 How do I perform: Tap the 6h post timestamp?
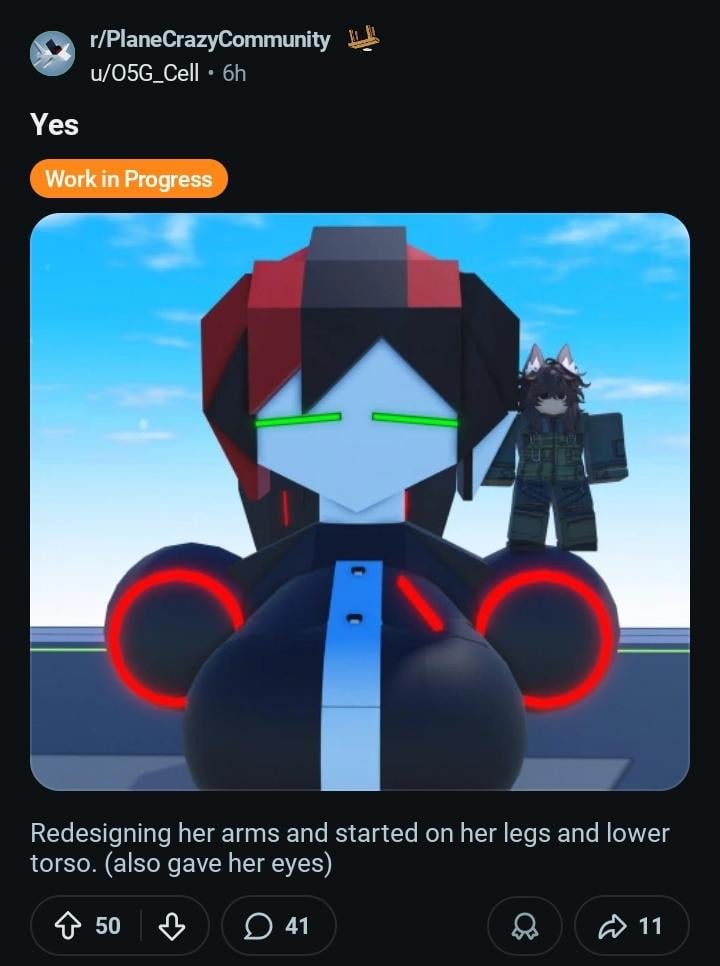[x=234, y=73]
